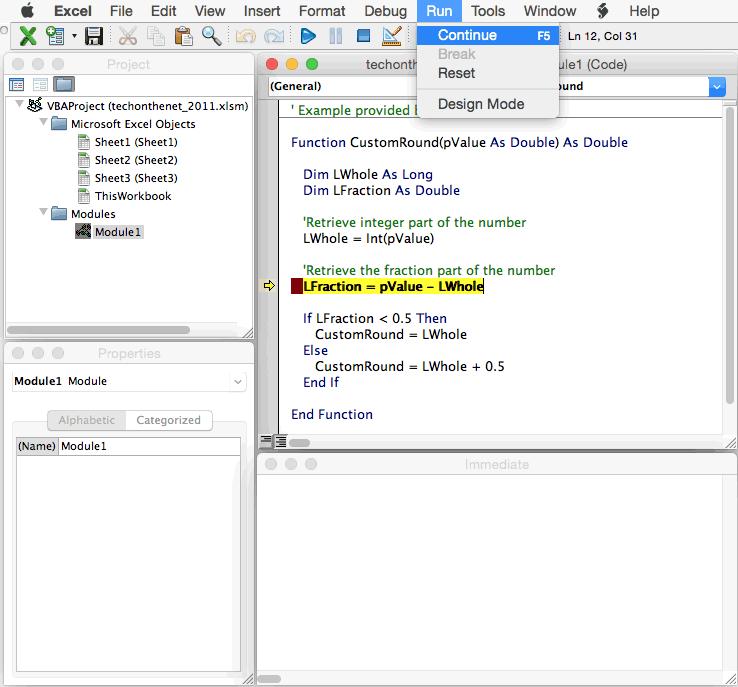The image size is (738, 687).
Task: Switch to the Categorized properties tab
Action: [168, 420]
